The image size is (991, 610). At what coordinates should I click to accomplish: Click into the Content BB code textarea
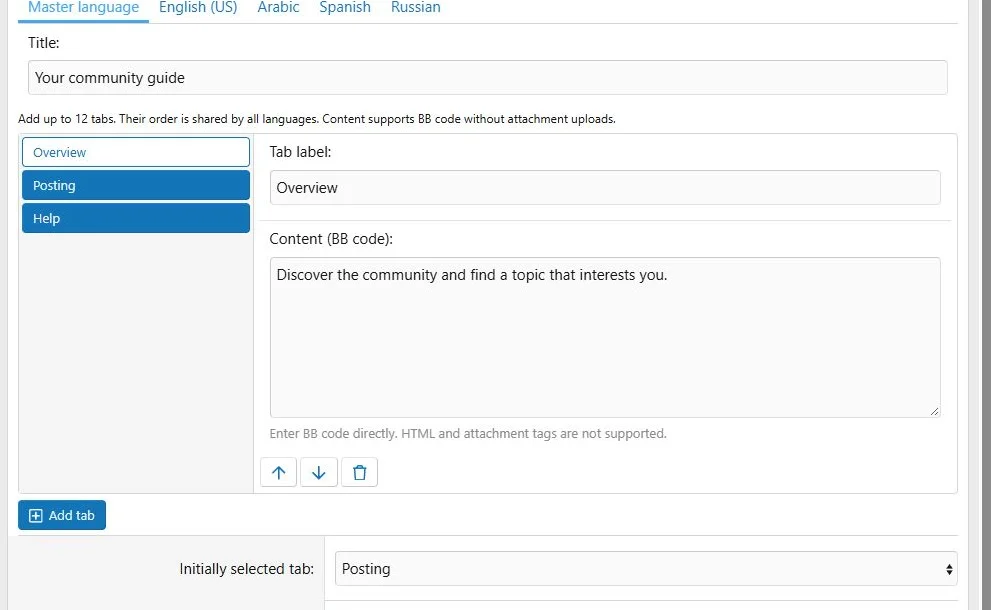click(x=605, y=338)
